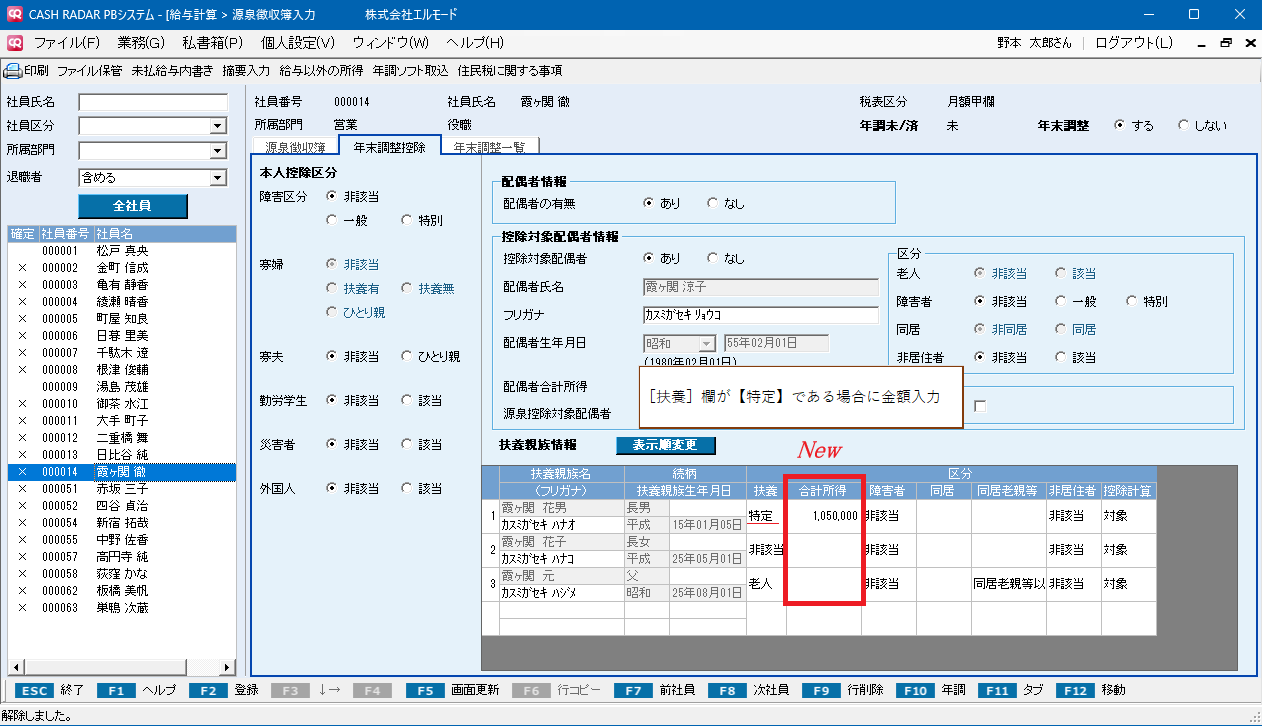
Task: Click the 表示順変更 button
Action: (666, 445)
